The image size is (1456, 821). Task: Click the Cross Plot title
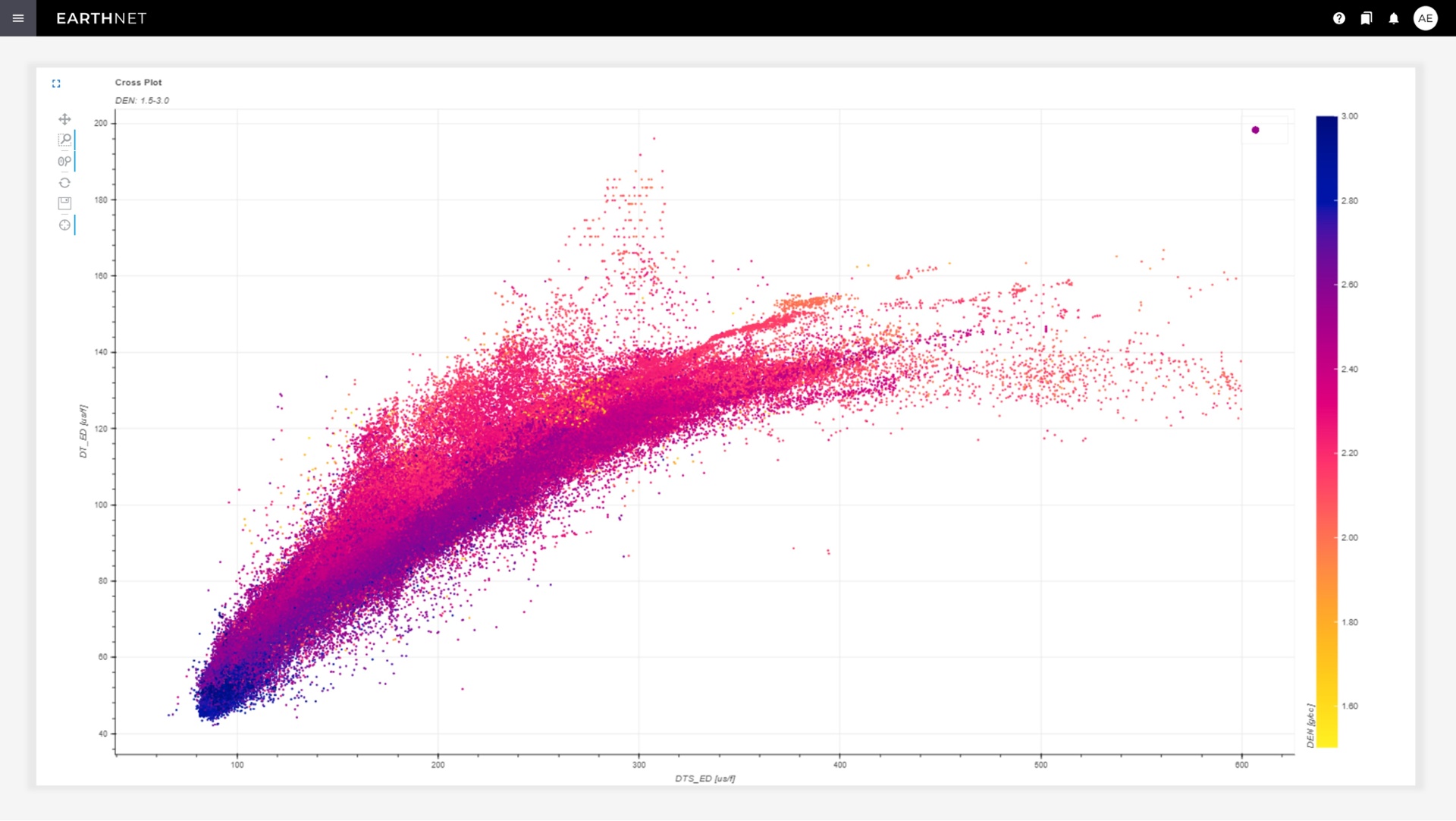coord(138,82)
